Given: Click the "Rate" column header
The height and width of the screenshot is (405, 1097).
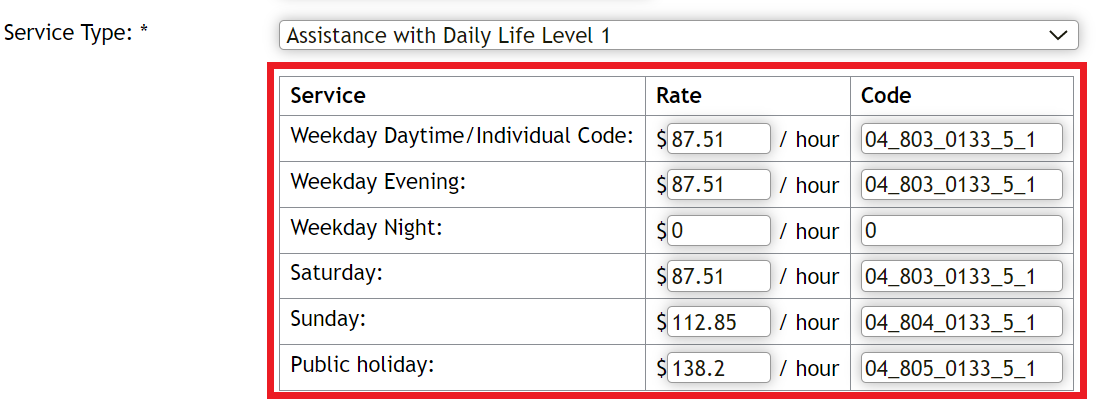Looking at the screenshot, I should click(x=679, y=96).
